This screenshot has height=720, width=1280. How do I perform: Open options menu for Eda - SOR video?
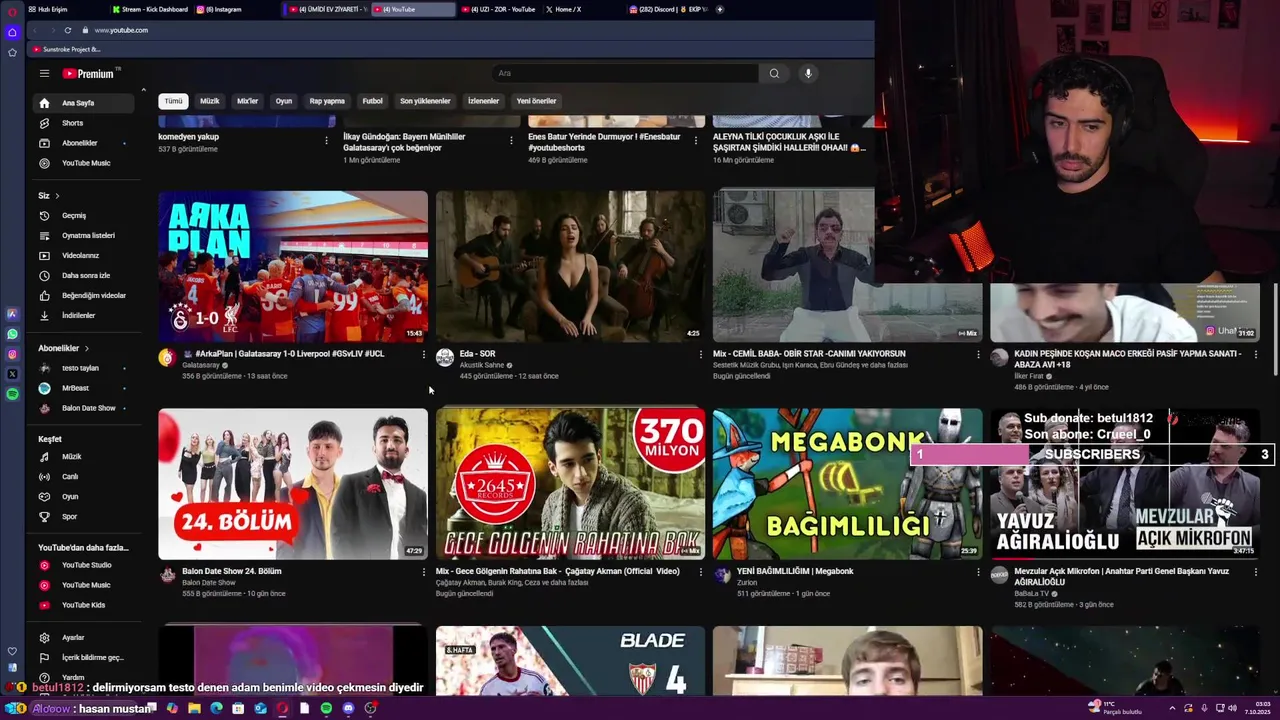700,354
